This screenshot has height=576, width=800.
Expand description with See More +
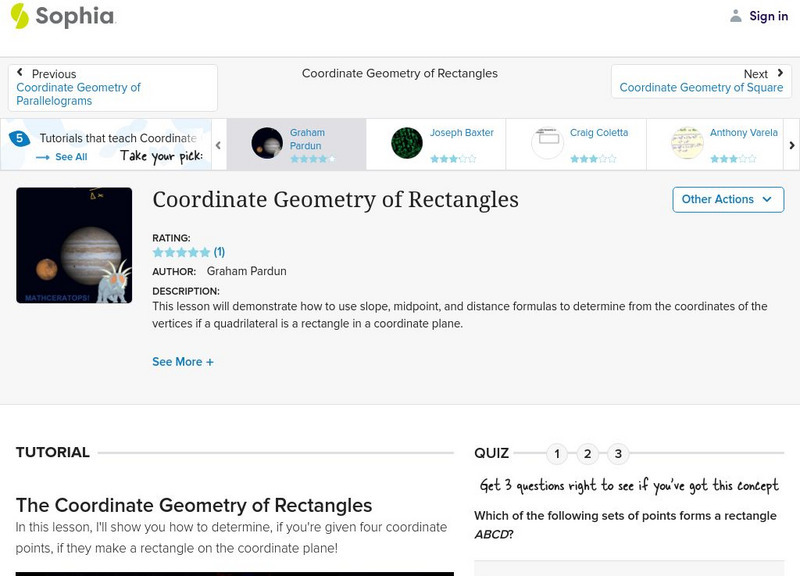[183, 362]
